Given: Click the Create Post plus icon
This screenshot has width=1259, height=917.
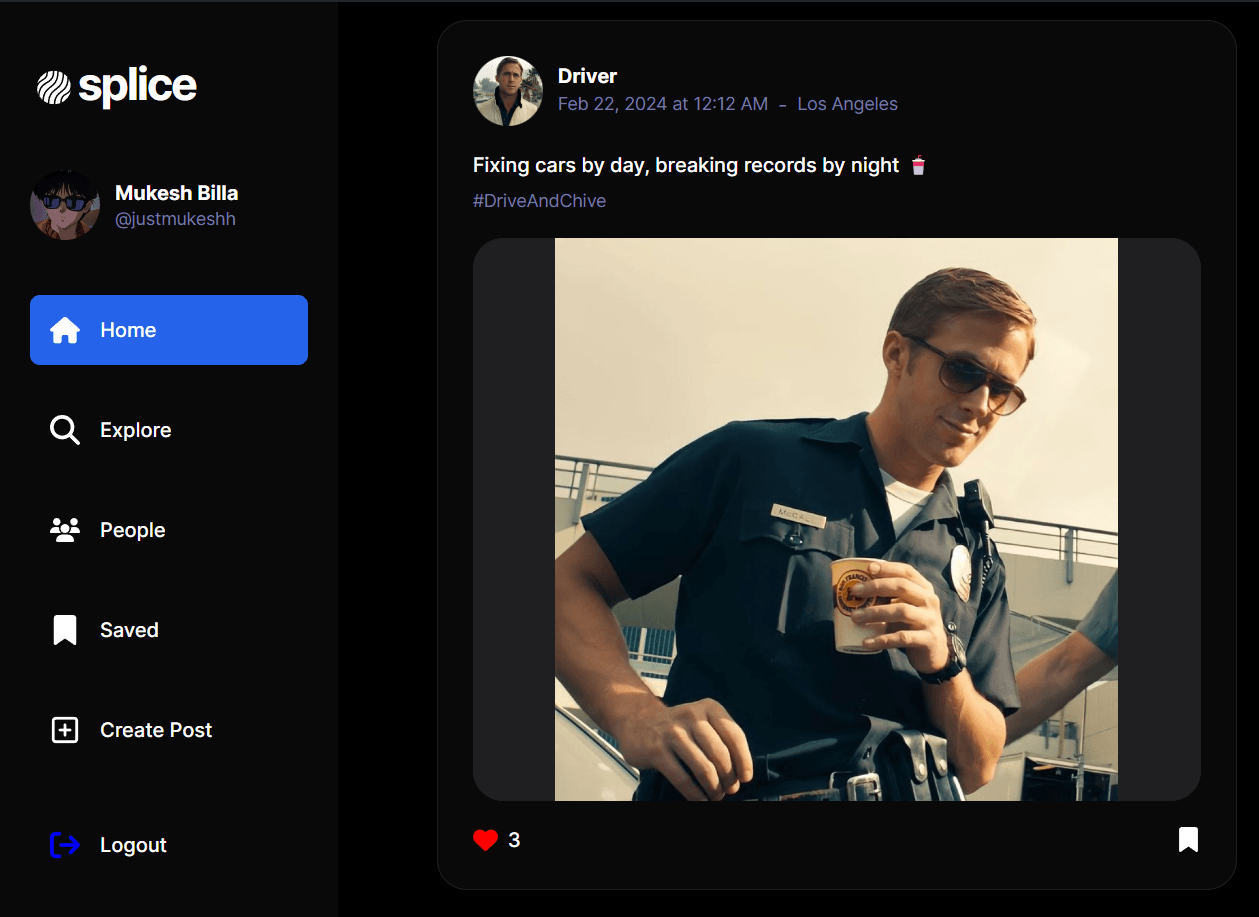Looking at the screenshot, I should tap(65, 730).
